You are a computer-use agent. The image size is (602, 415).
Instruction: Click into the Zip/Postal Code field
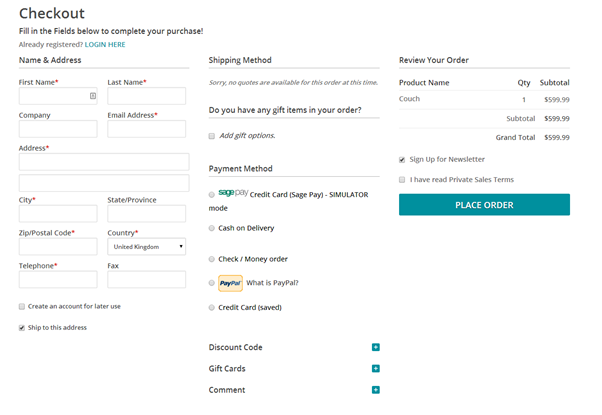(58, 247)
